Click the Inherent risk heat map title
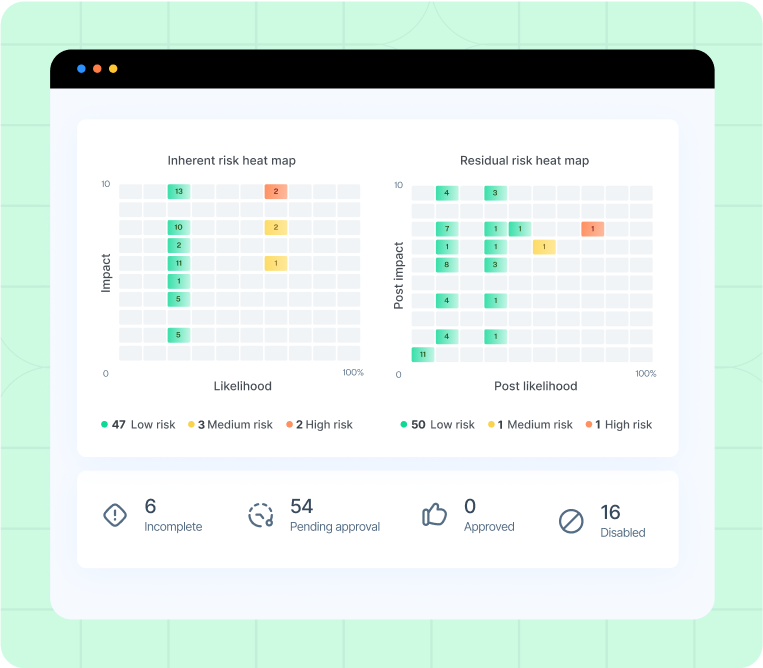763x668 pixels. [232, 161]
